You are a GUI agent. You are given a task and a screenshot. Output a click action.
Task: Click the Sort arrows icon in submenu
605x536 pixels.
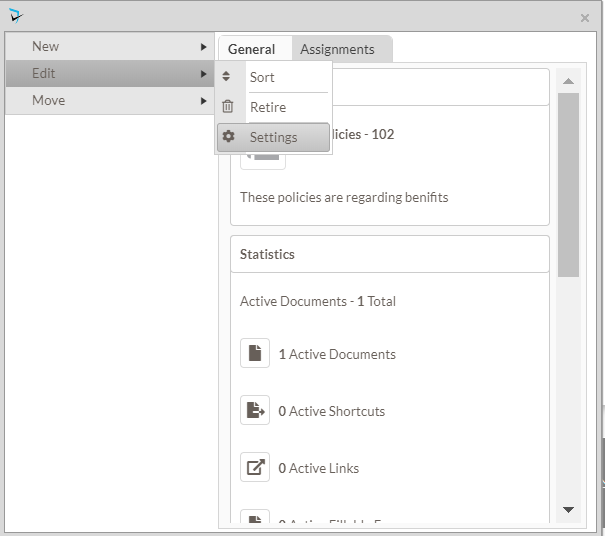227,77
